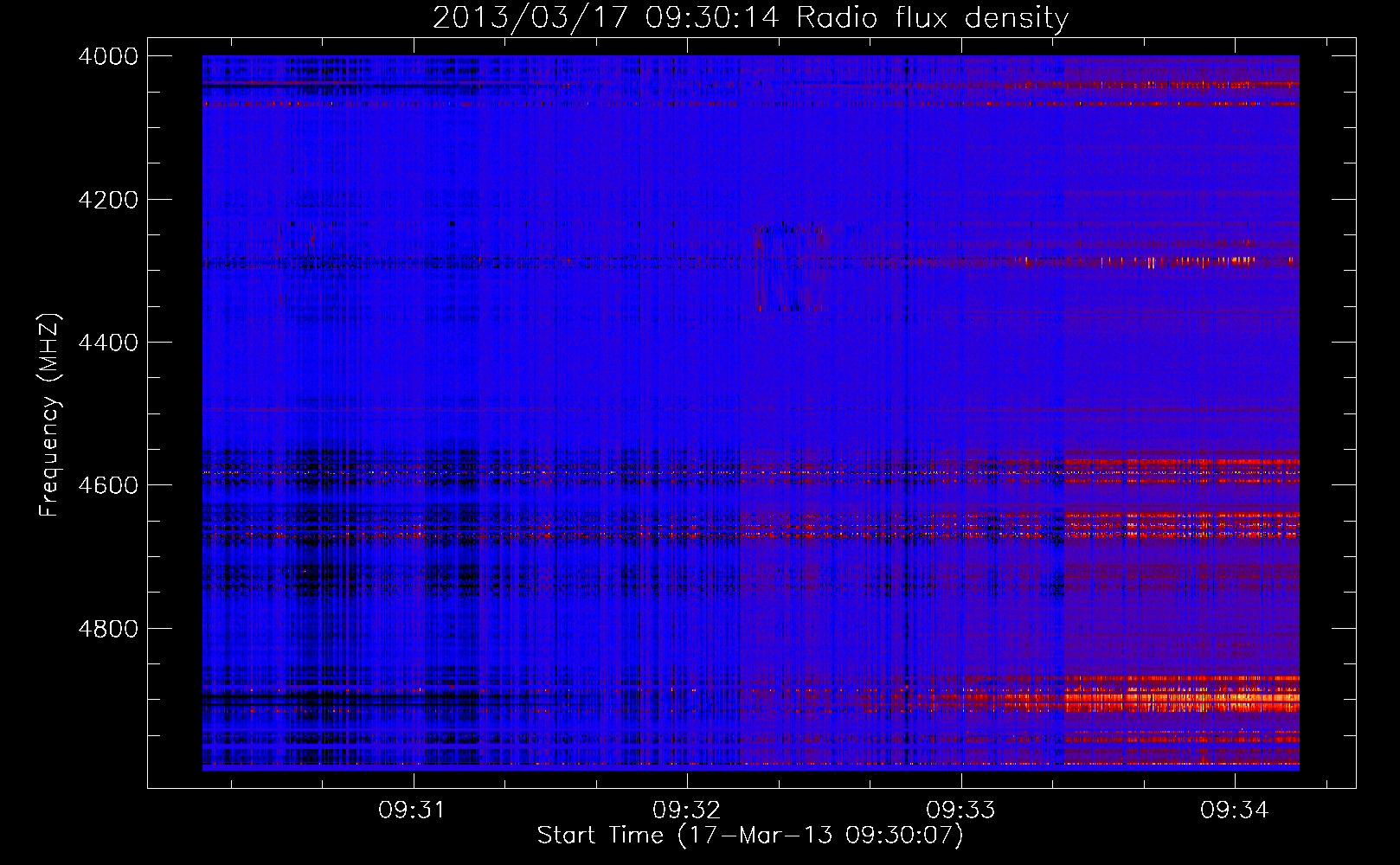Select the plot title "Radio flux density"
Screen dimensions: 1400x865
[932, 17]
